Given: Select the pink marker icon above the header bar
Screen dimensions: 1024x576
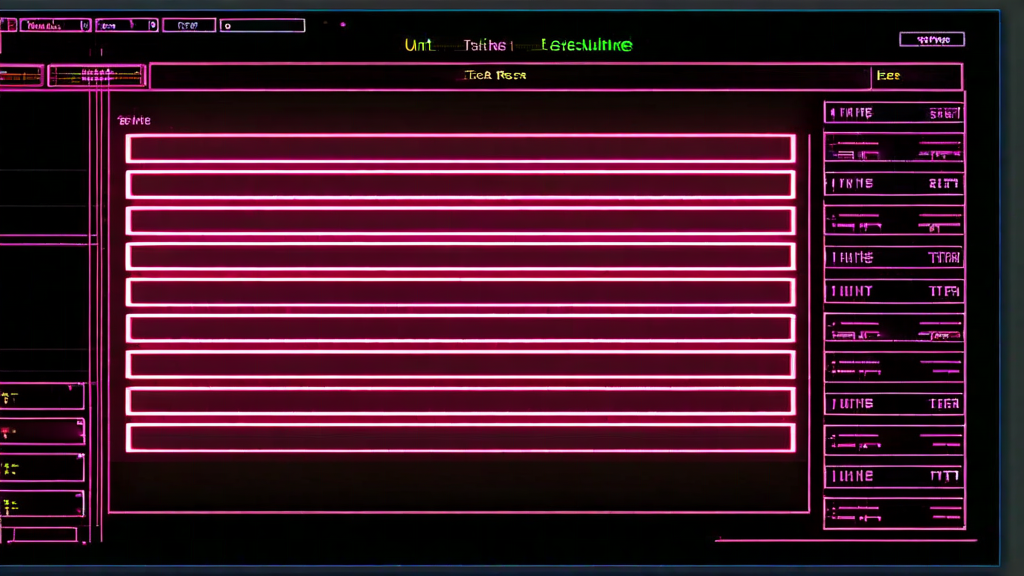Looking at the screenshot, I should (x=342, y=21).
